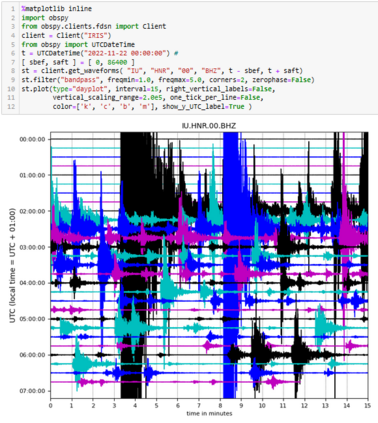378x423 pixels.
Task: Click the value 86400 in the code
Action: click(x=117, y=62)
